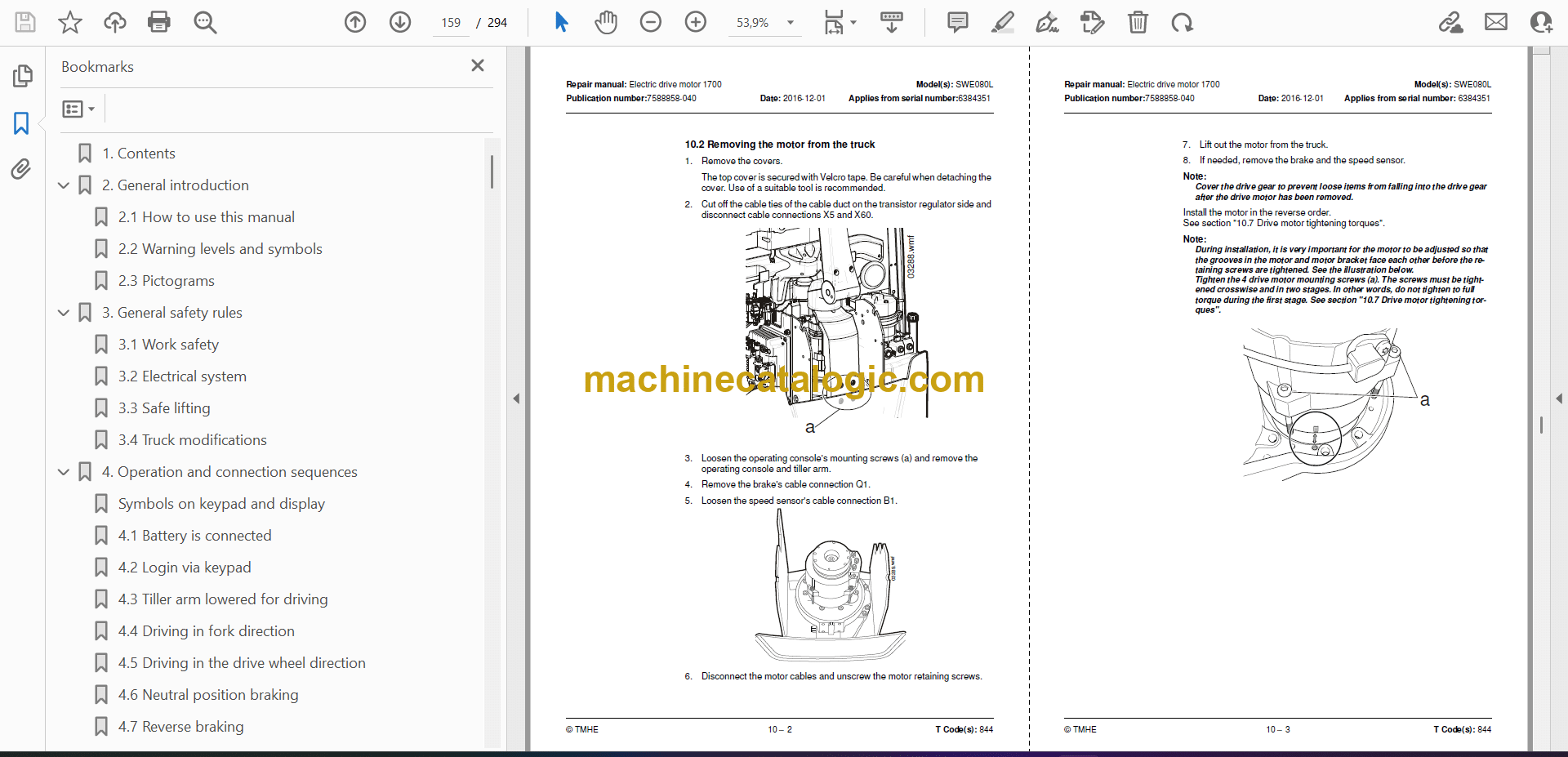Jump to 2.2 Warning levels and symbols
Image resolution: width=1568 pixels, height=757 pixels.
(x=220, y=249)
